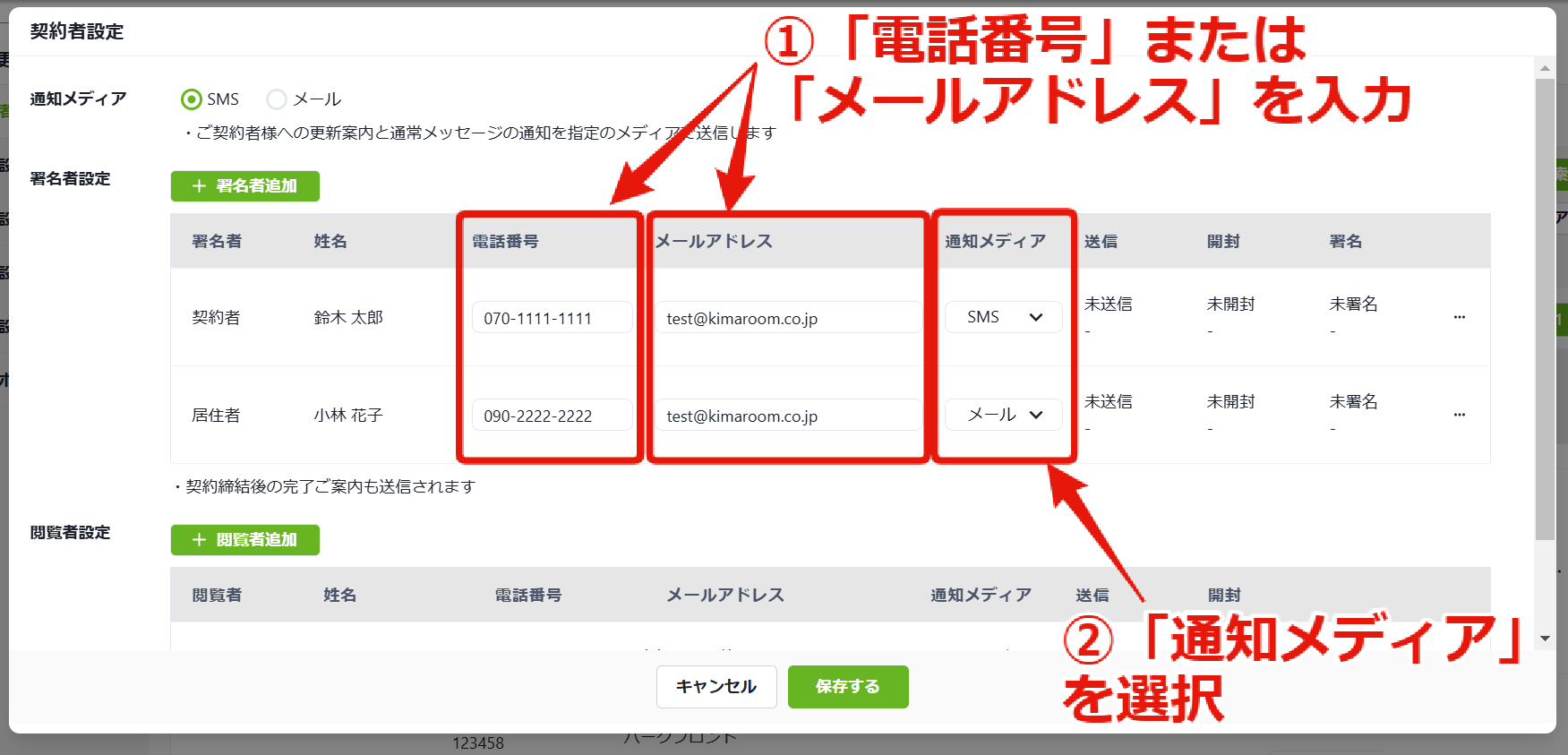Screen dimensions: 1568x755
Task: Open the メール notification dropdown for 居住者
Action: (1004, 415)
